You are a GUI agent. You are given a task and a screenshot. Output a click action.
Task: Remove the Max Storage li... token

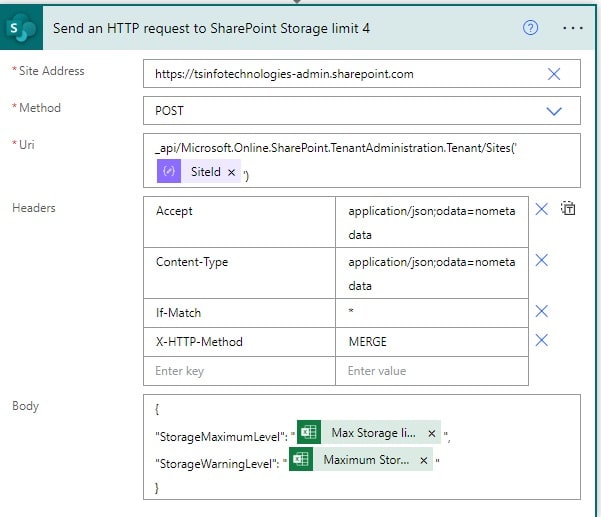(x=432, y=433)
